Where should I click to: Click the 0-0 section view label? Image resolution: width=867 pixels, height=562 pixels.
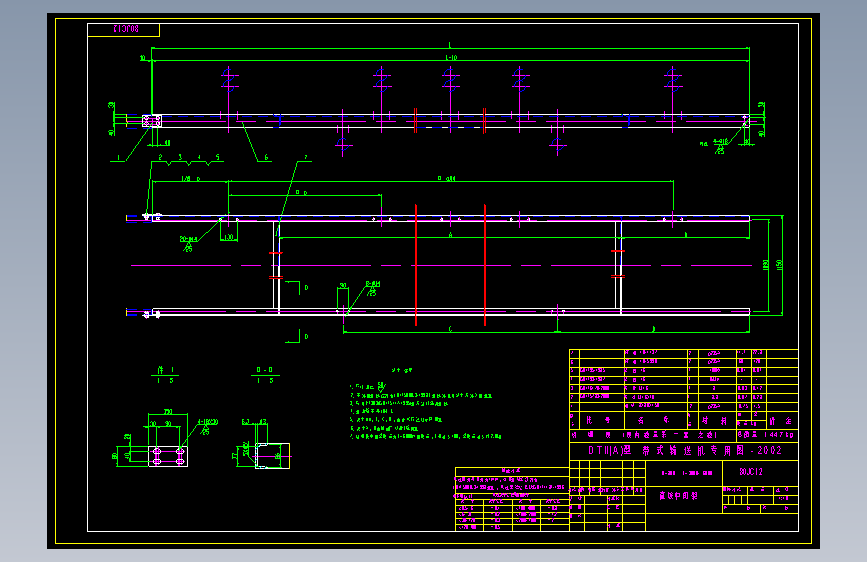click(264, 370)
